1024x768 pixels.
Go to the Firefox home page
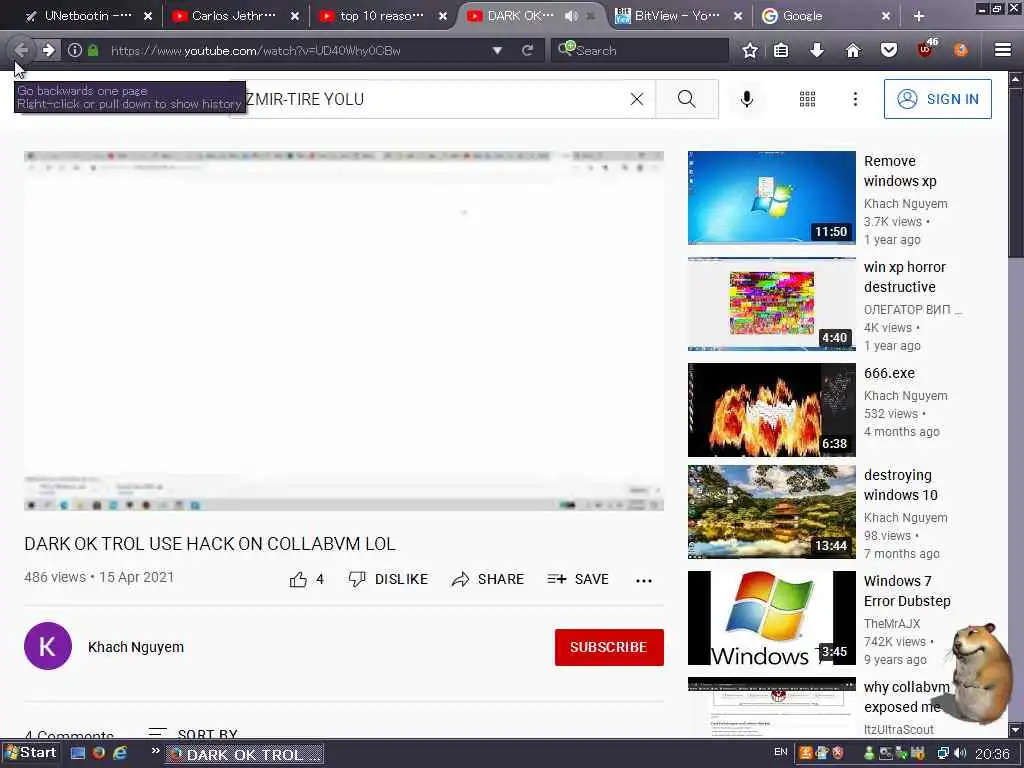[852, 50]
